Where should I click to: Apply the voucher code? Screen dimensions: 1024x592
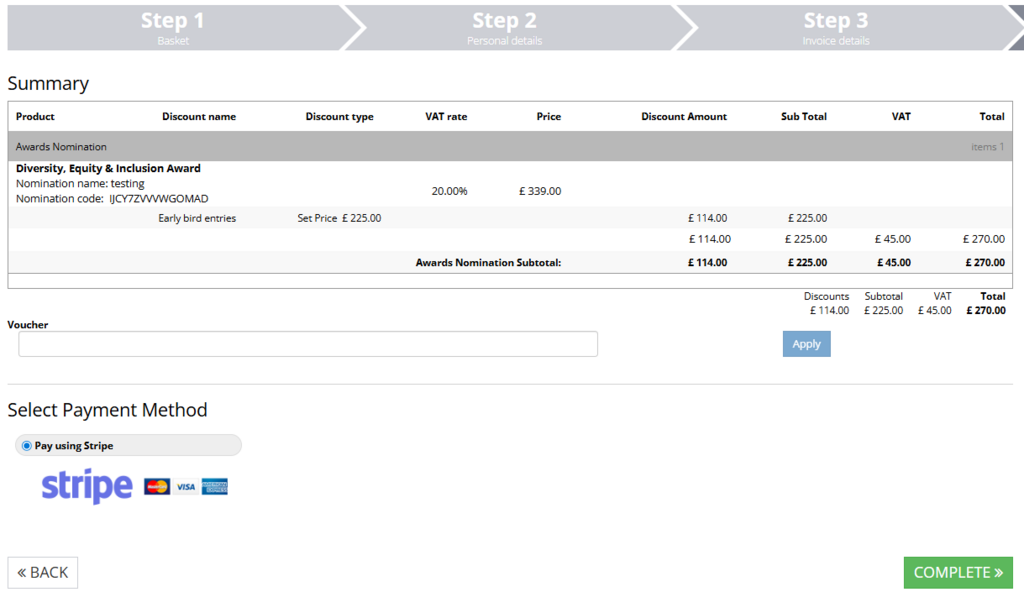click(806, 344)
